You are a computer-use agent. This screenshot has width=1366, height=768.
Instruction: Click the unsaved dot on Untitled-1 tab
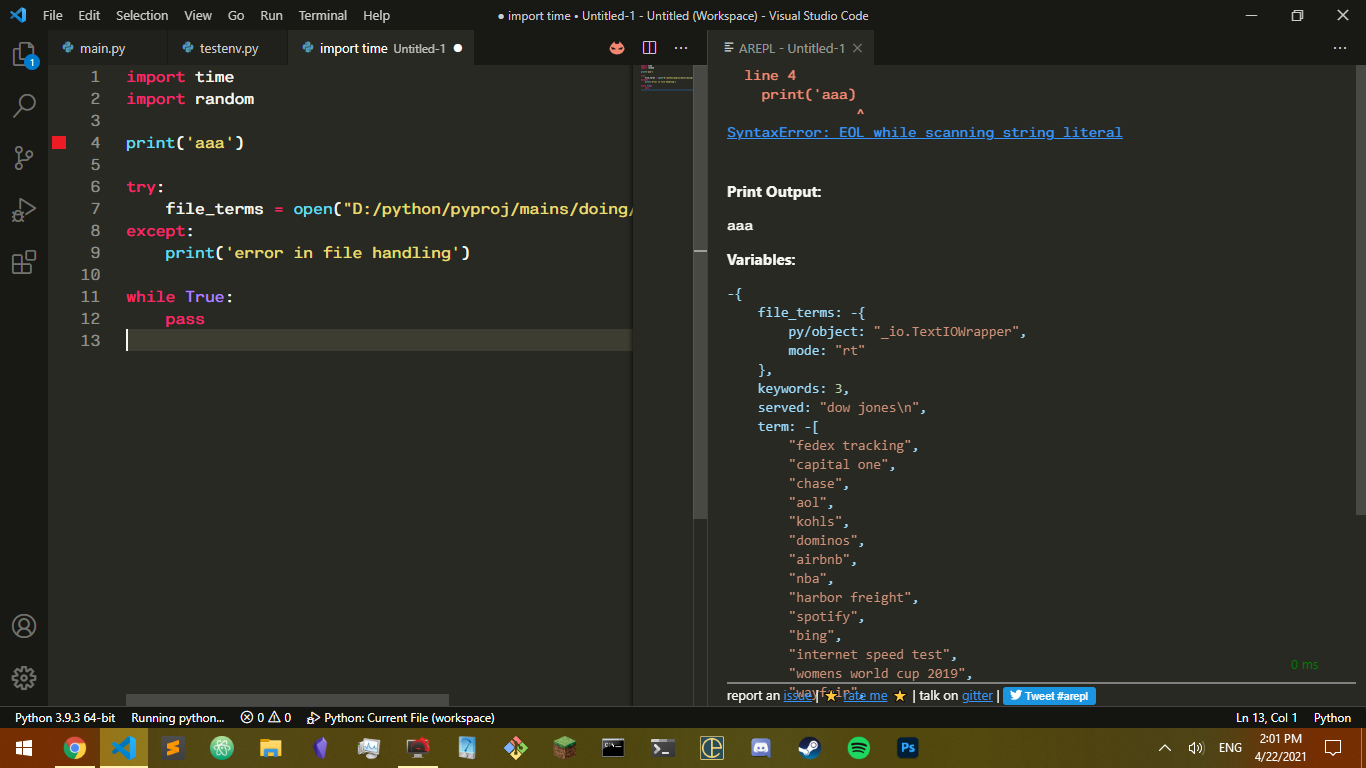[458, 48]
